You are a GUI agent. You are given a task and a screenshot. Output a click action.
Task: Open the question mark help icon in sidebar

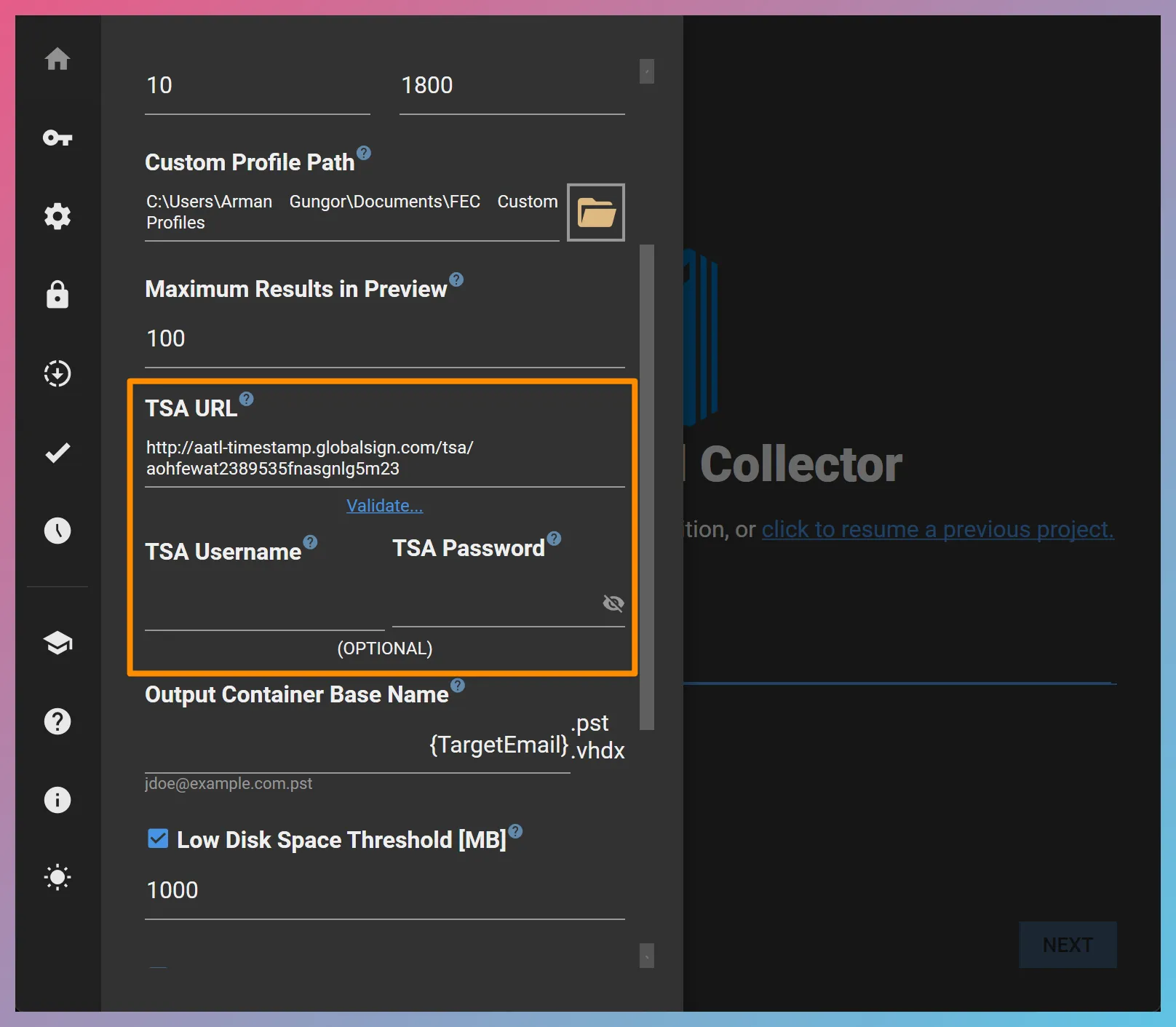coord(57,721)
